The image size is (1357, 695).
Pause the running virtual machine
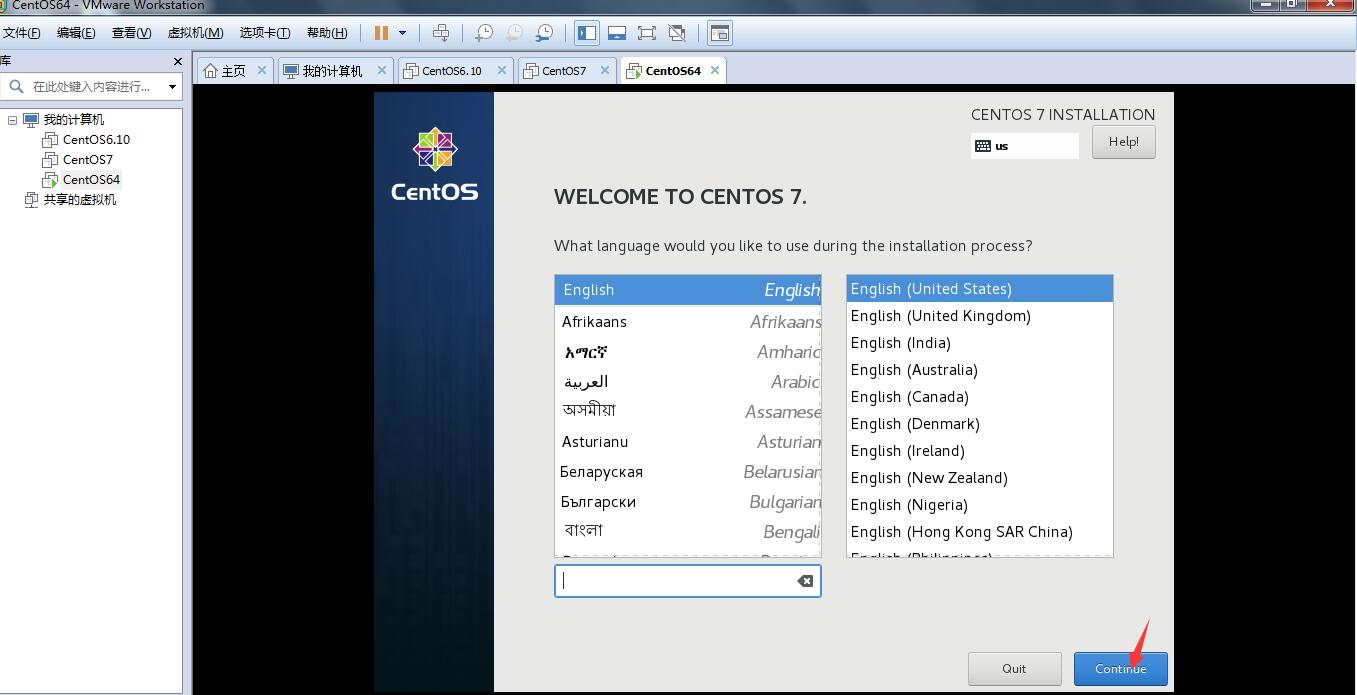point(381,33)
